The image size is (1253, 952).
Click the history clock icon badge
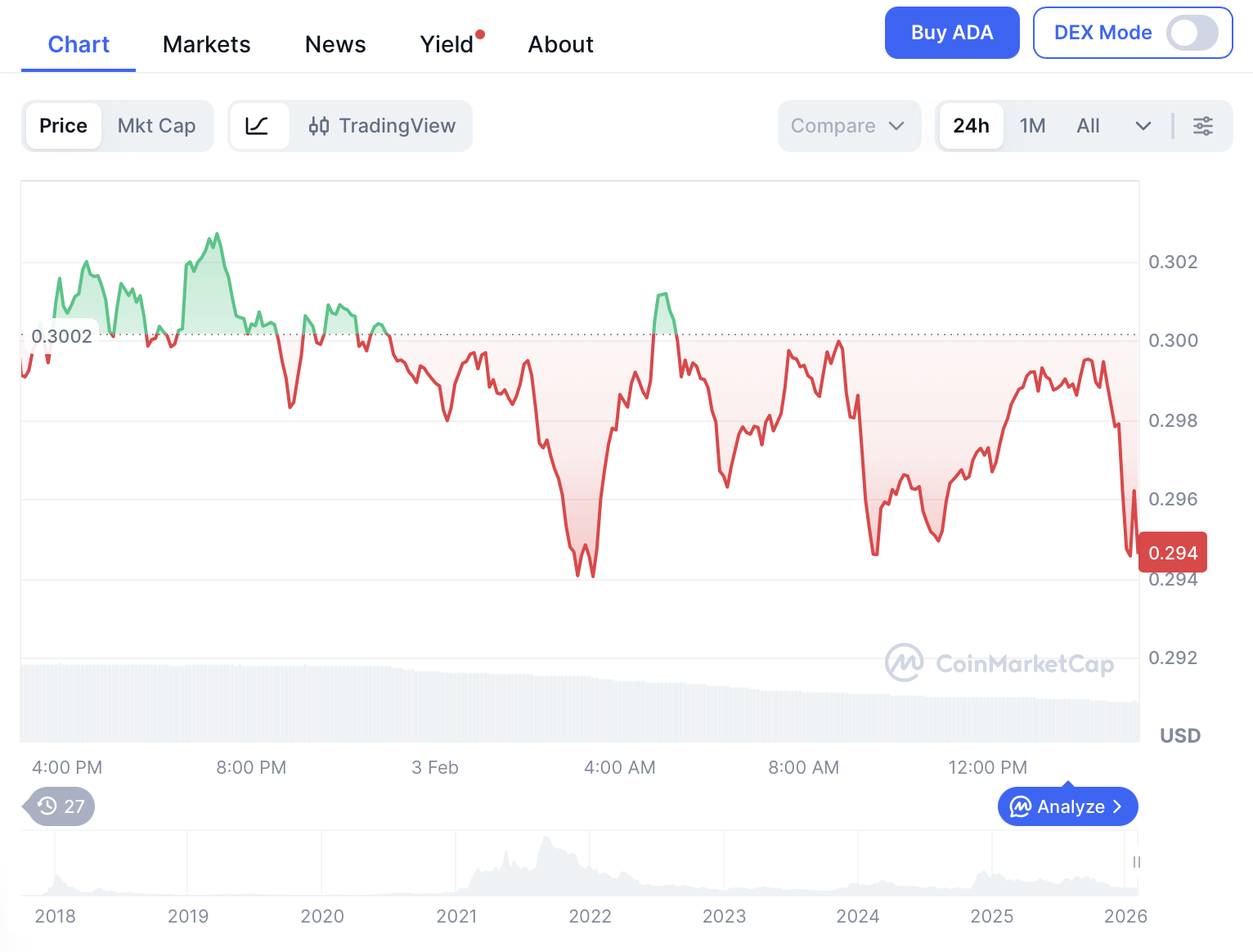click(x=48, y=806)
